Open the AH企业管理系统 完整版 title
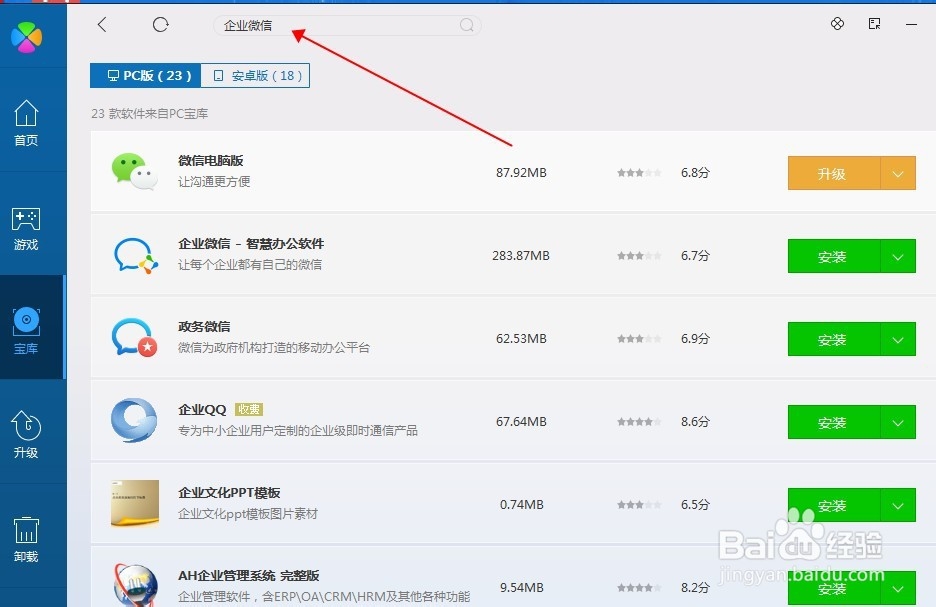The width and height of the screenshot is (936, 607). tap(248, 575)
